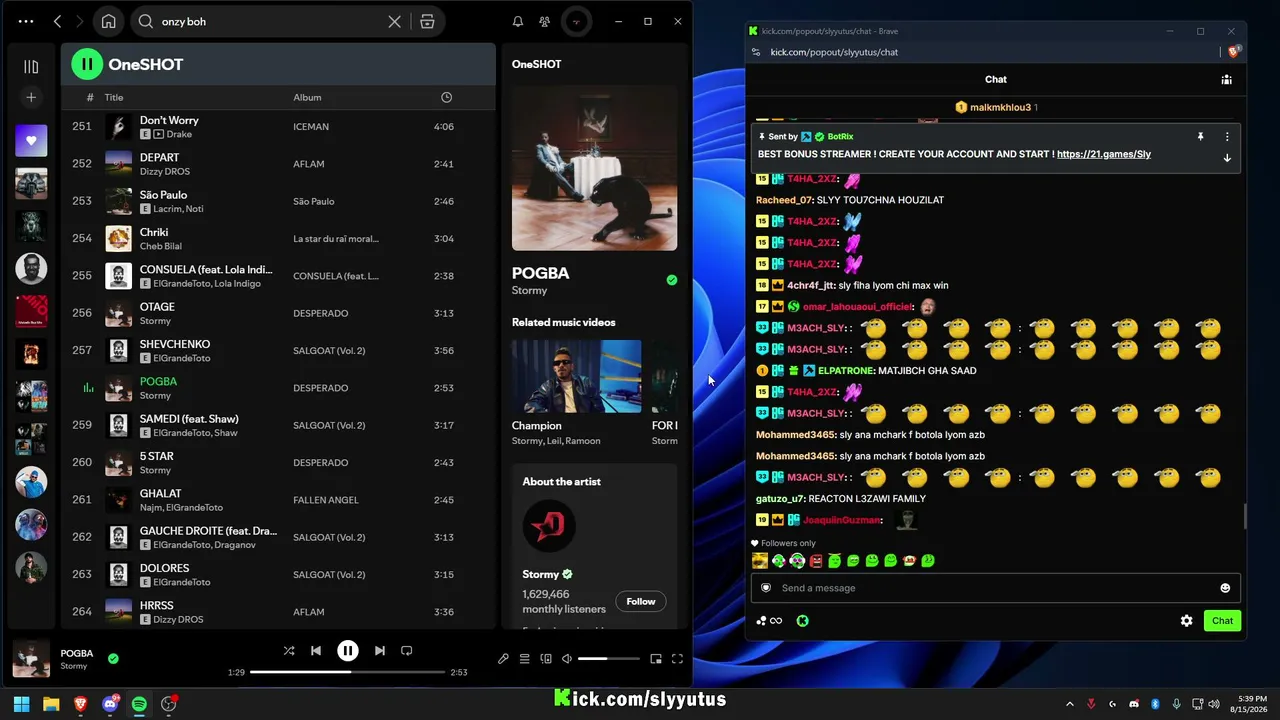The image size is (1280, 720).
Task: Open the Kick chat users icon
Action: [x=1226, y=80]
